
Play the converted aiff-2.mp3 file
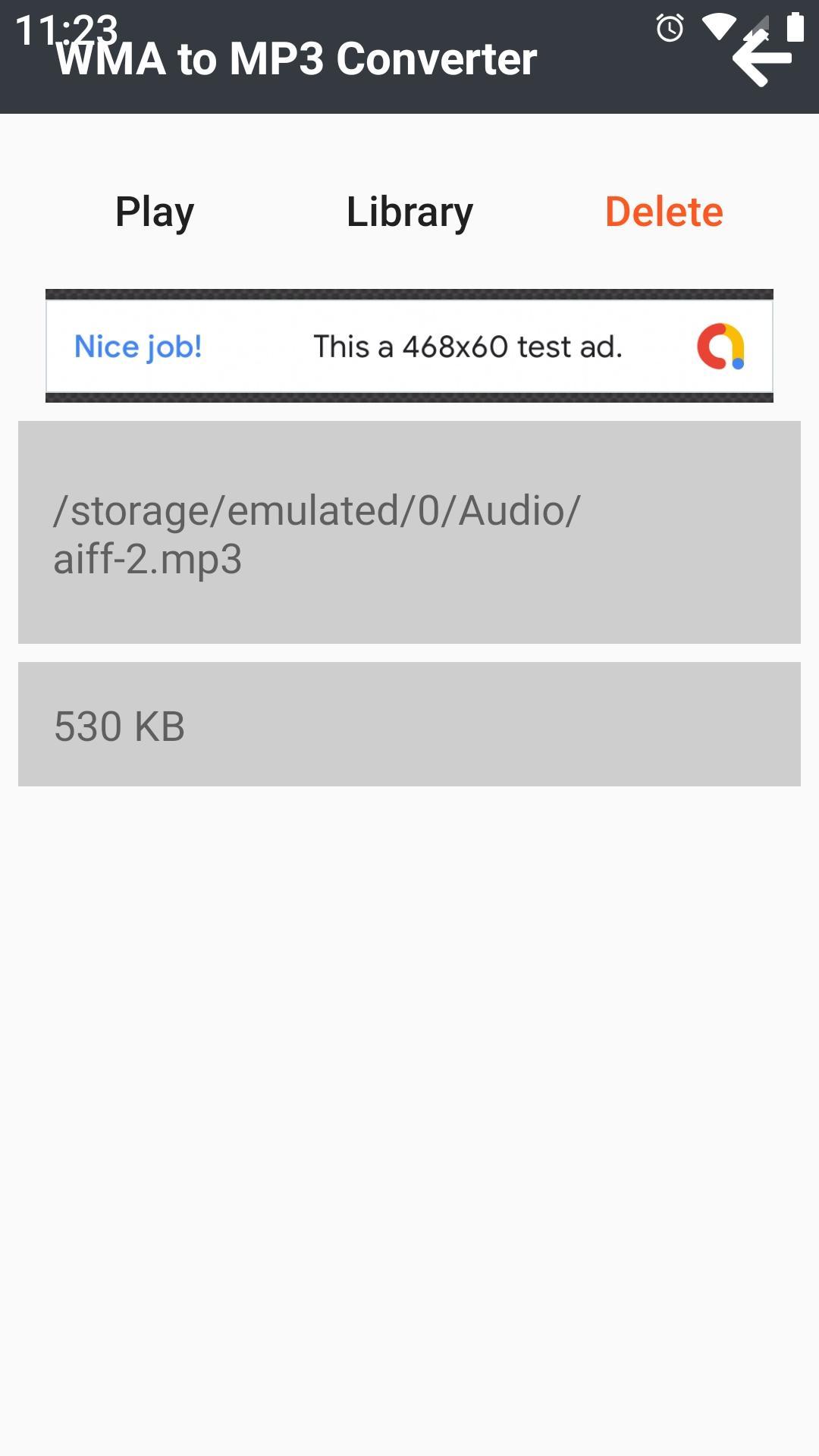click(x=155, y=212)
